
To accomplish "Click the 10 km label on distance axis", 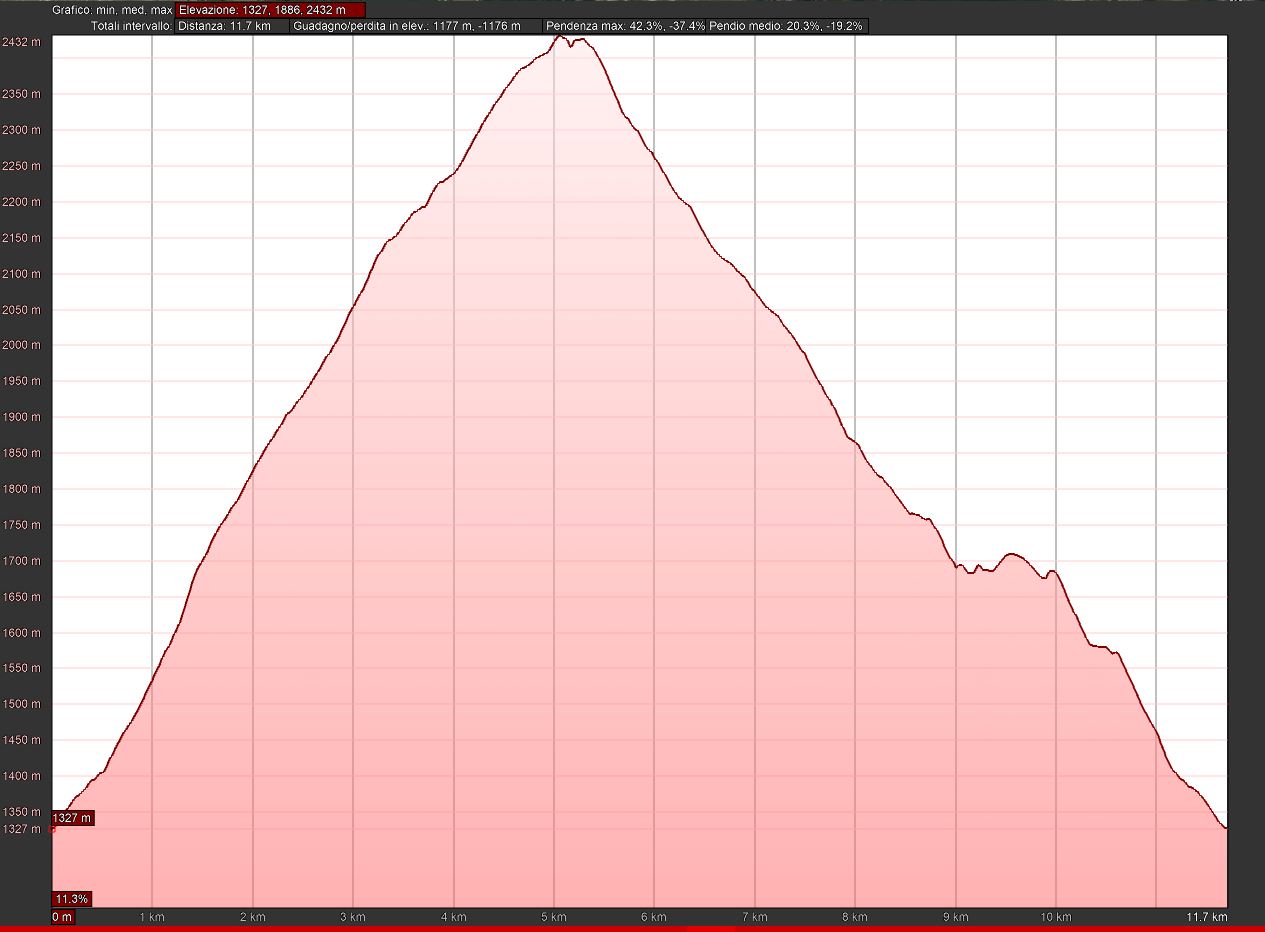I will [x=1056, y=917].
